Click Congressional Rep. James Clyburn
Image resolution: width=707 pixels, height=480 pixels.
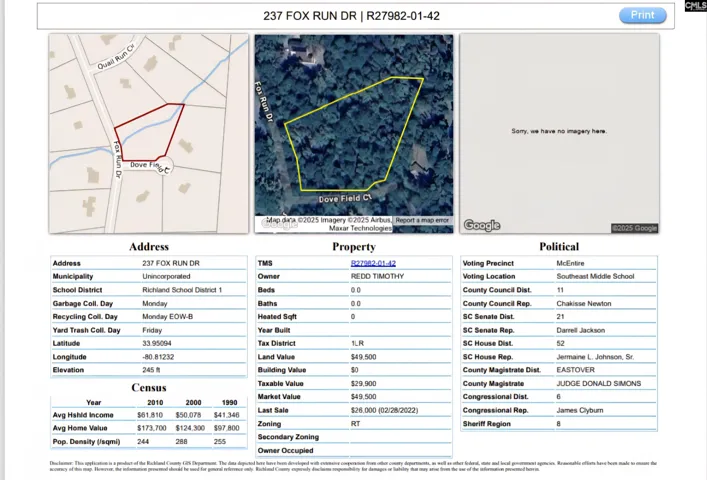tap(579, 410)
